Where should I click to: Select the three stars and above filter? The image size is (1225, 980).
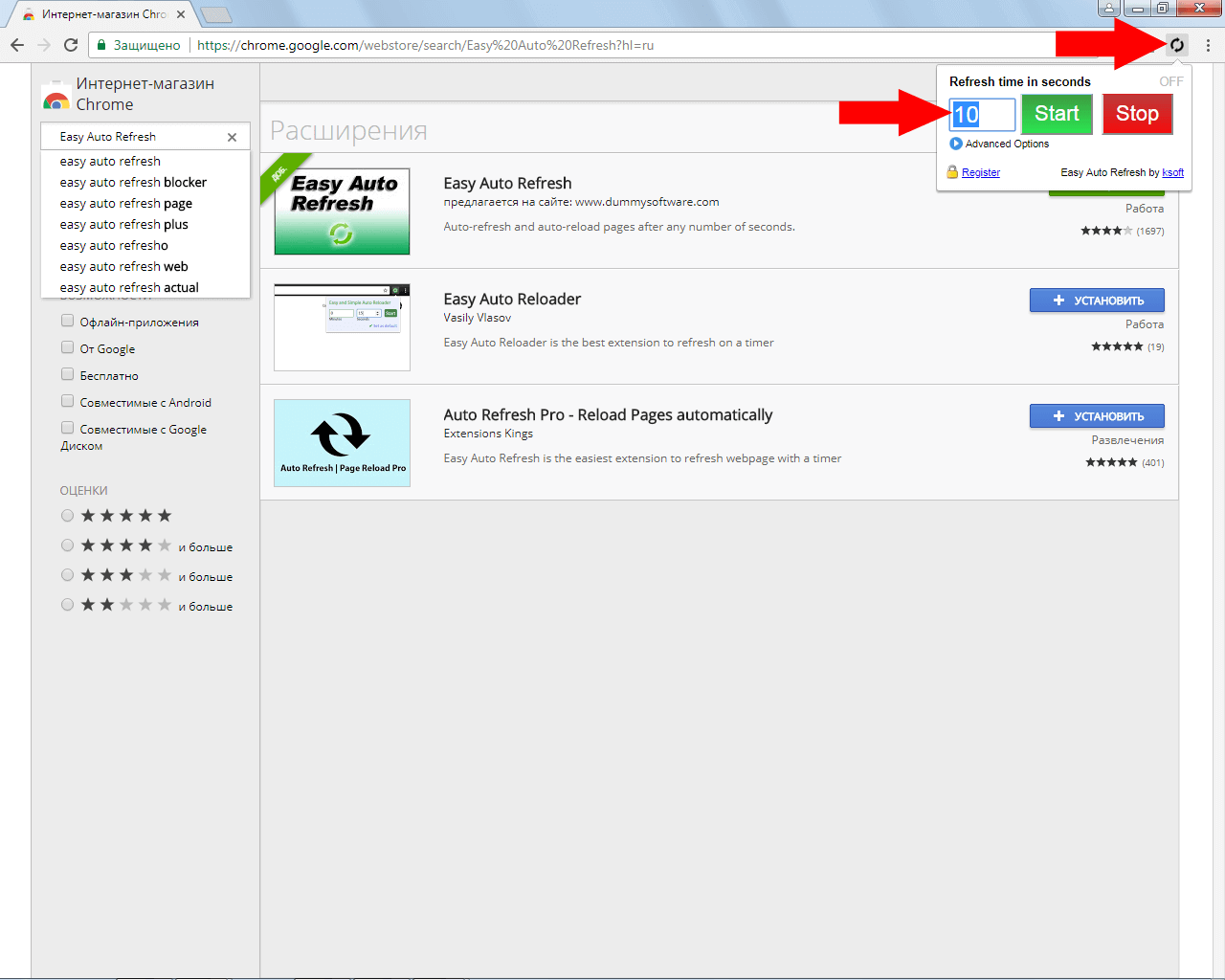tap(67, 575)
